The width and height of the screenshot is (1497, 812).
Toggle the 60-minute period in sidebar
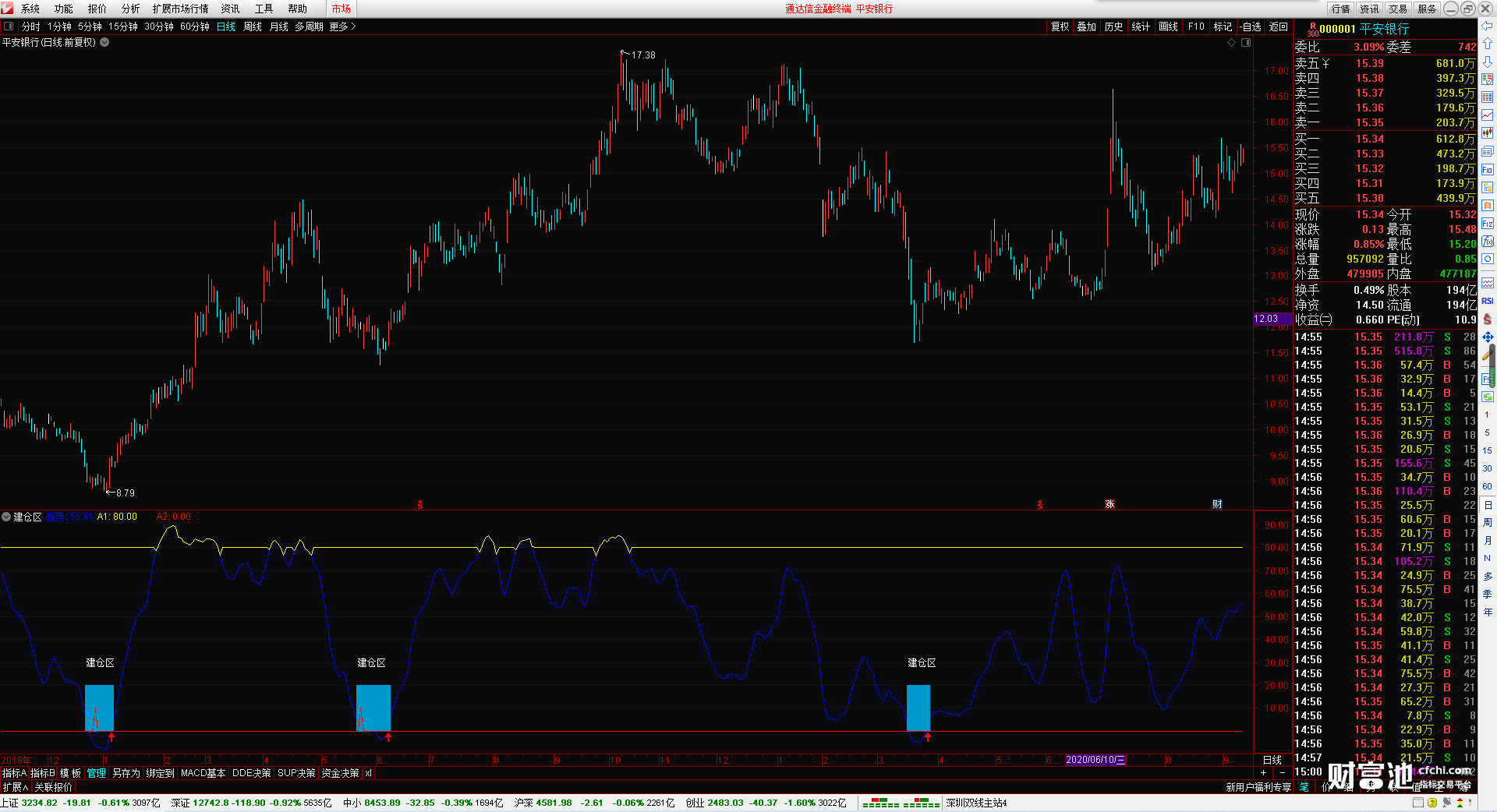[1488, 487]
